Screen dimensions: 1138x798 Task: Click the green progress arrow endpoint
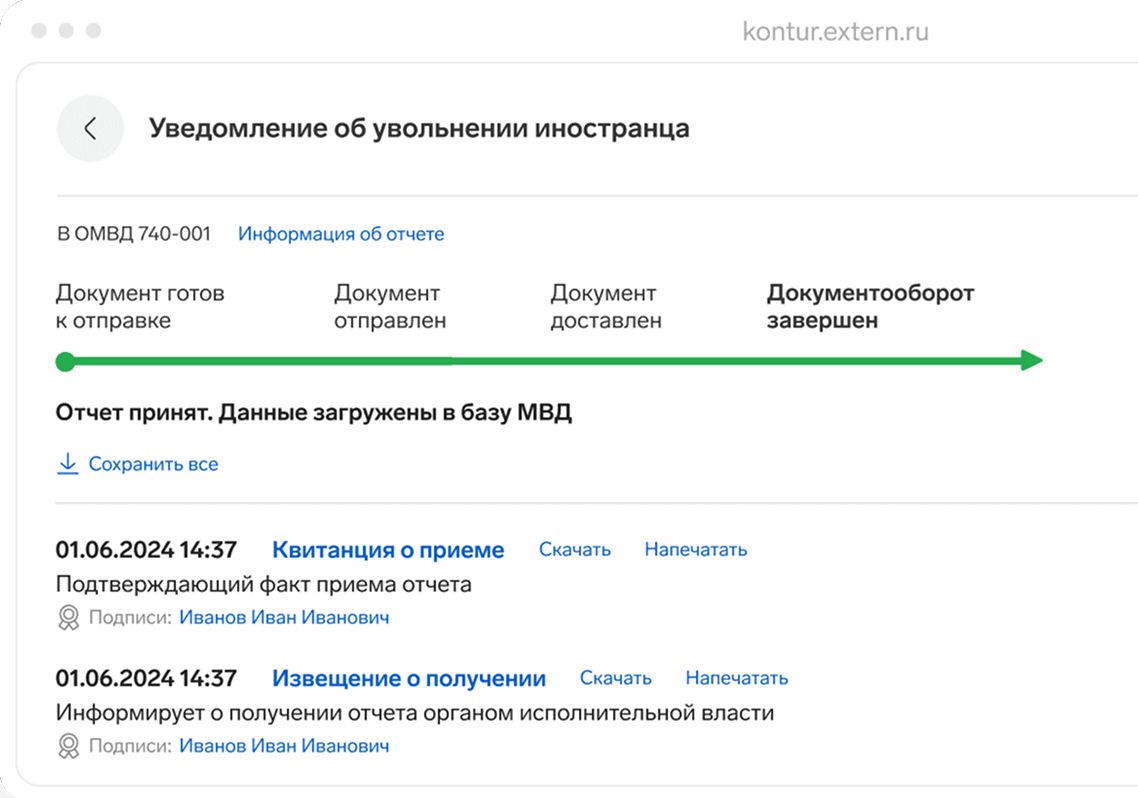[1030, 361]
